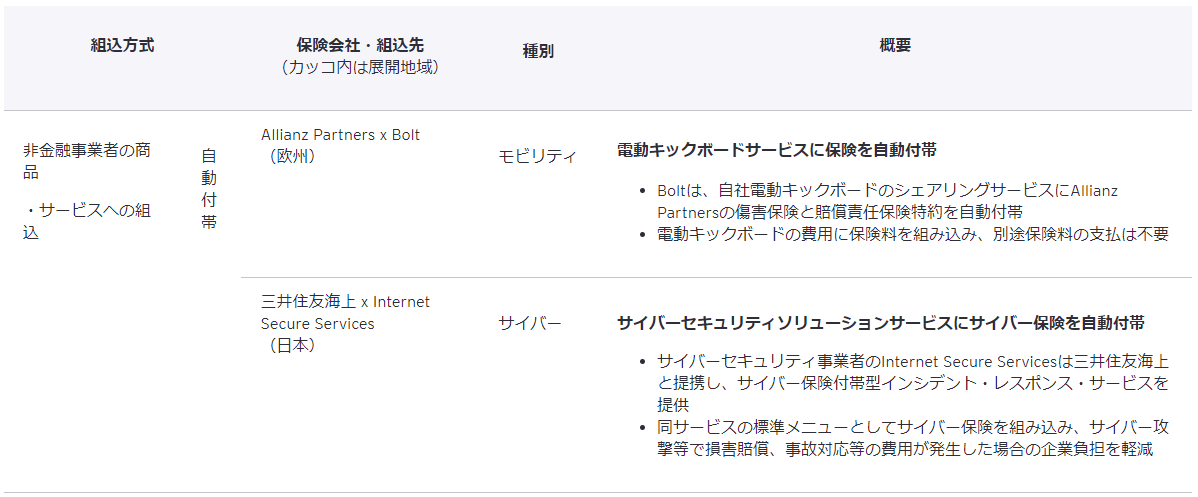1198x497 pixels.
Task: Click the Allianz Partners x Bolt entry
Action: 340,134
